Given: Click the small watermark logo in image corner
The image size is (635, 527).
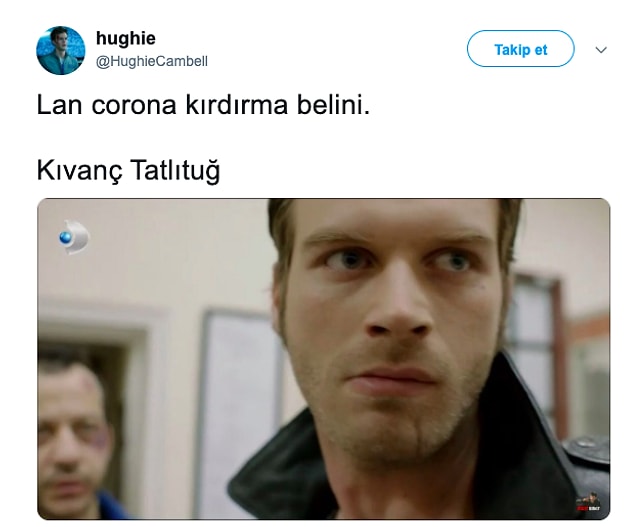Looking at the screenshot, I should pyautogui.click(x=588, y=503).
